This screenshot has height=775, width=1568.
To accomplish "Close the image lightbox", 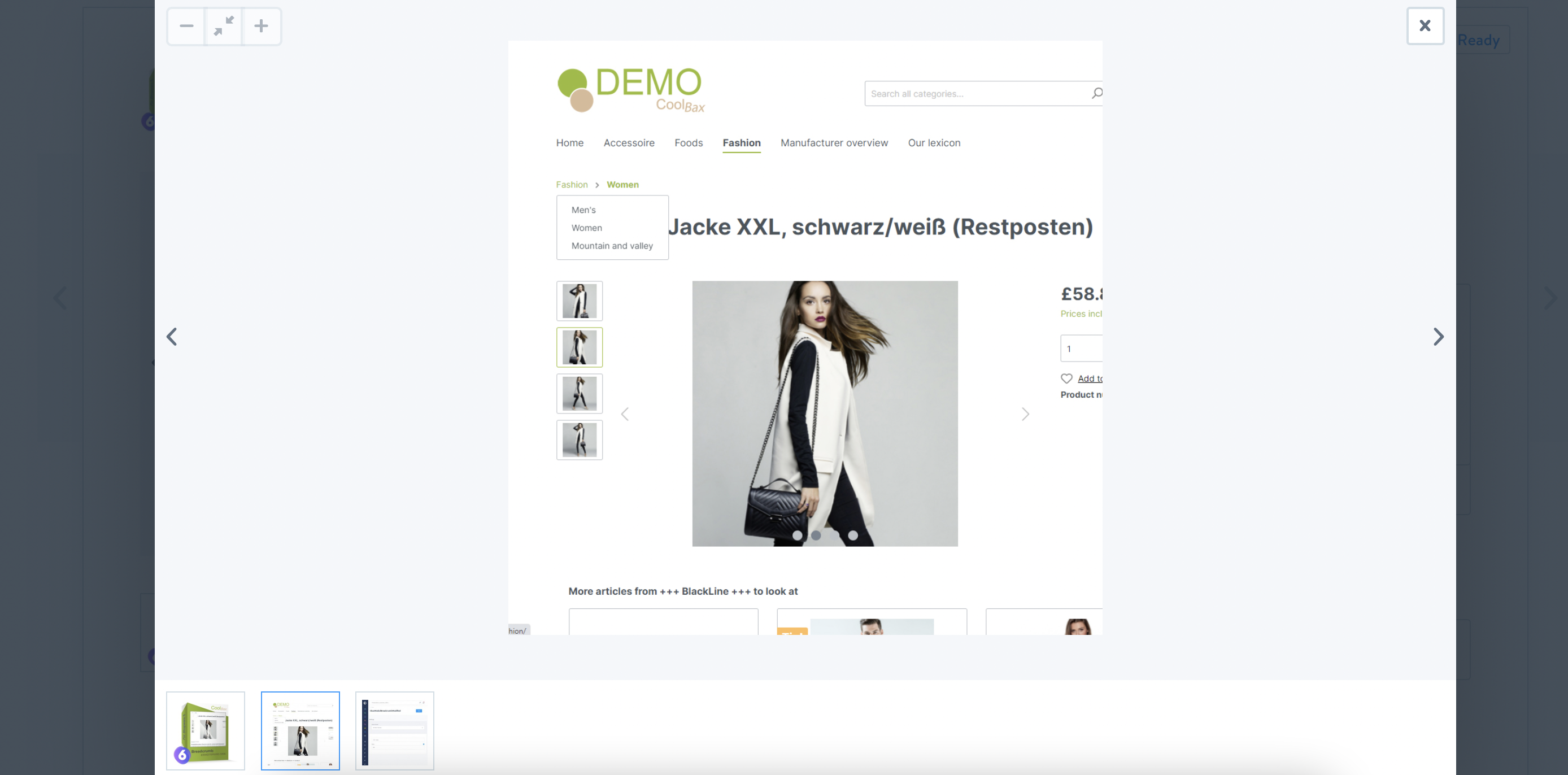I will pos(1425,26).
